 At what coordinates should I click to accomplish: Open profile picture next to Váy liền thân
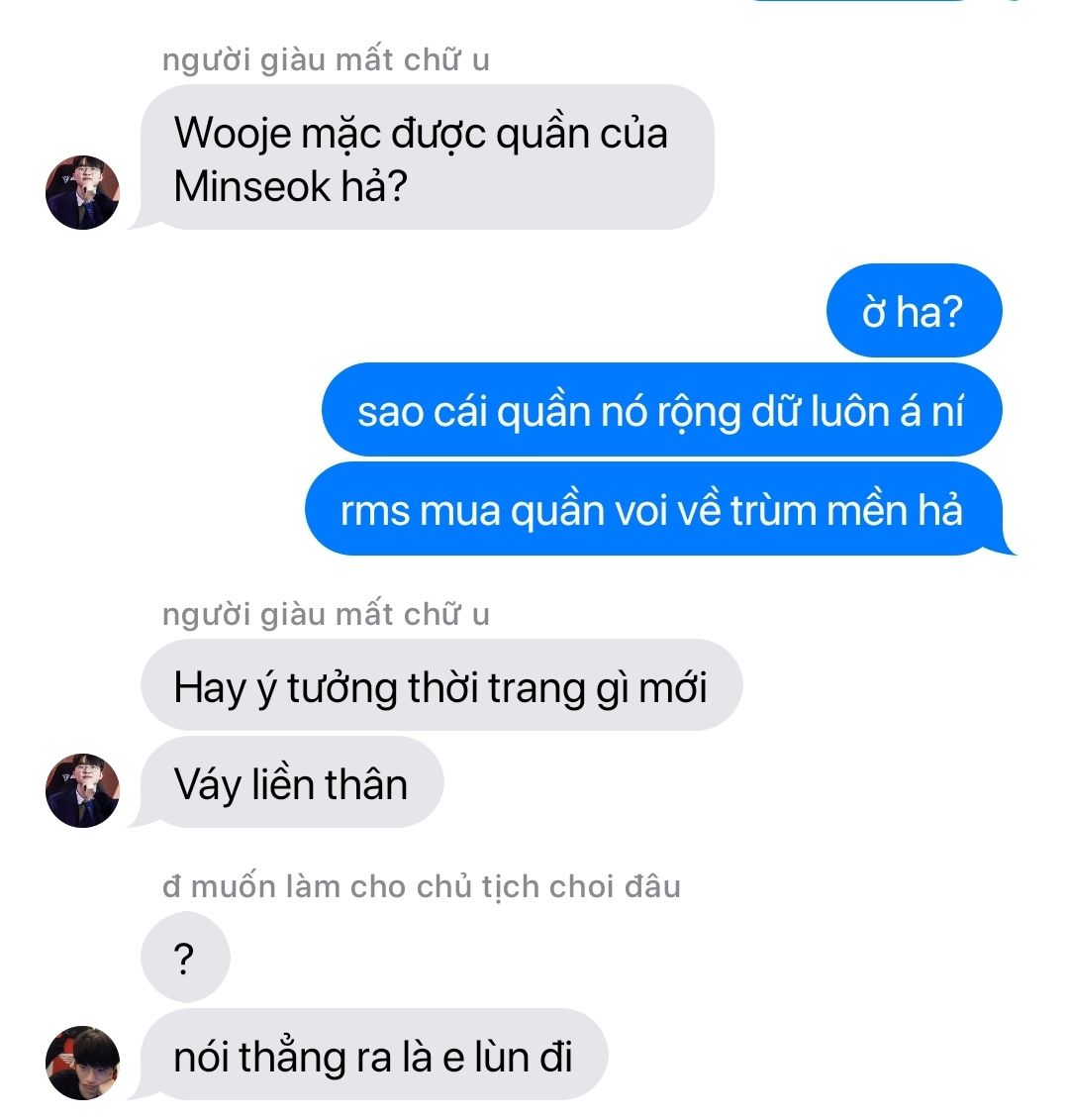[83, 790]
